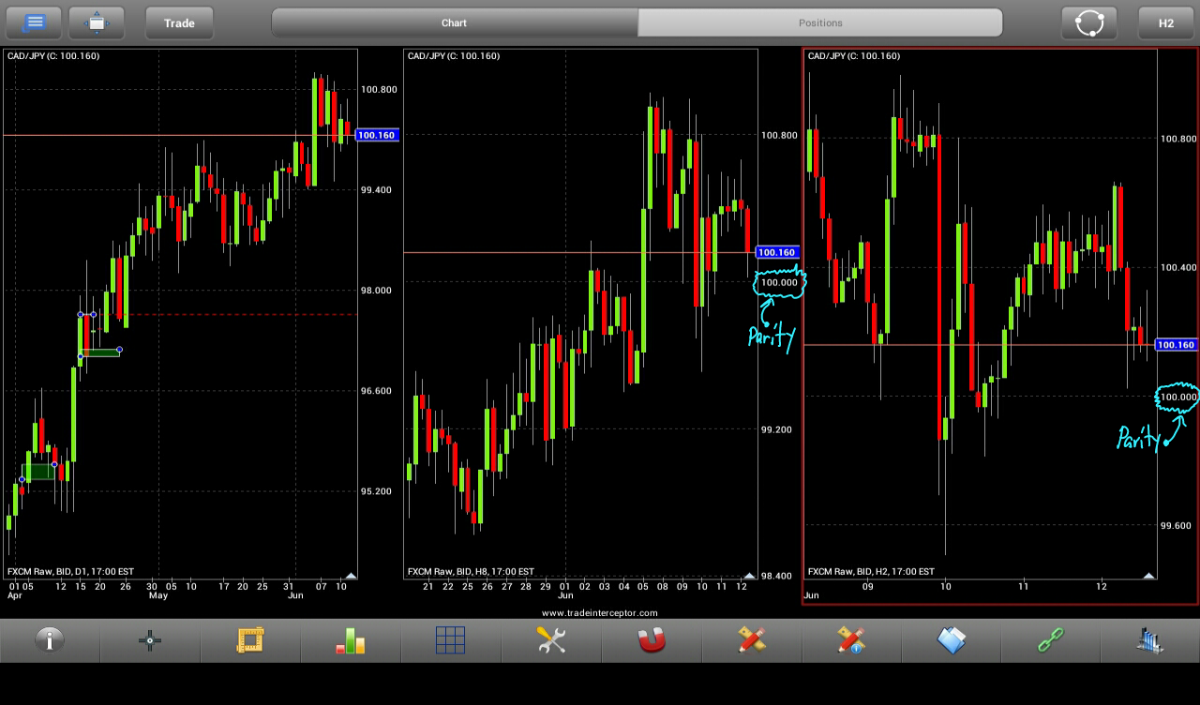Viewport: 1200px width, 705px height.
Task: Open the indicators bar-chart icon
Action: [350, 640]
